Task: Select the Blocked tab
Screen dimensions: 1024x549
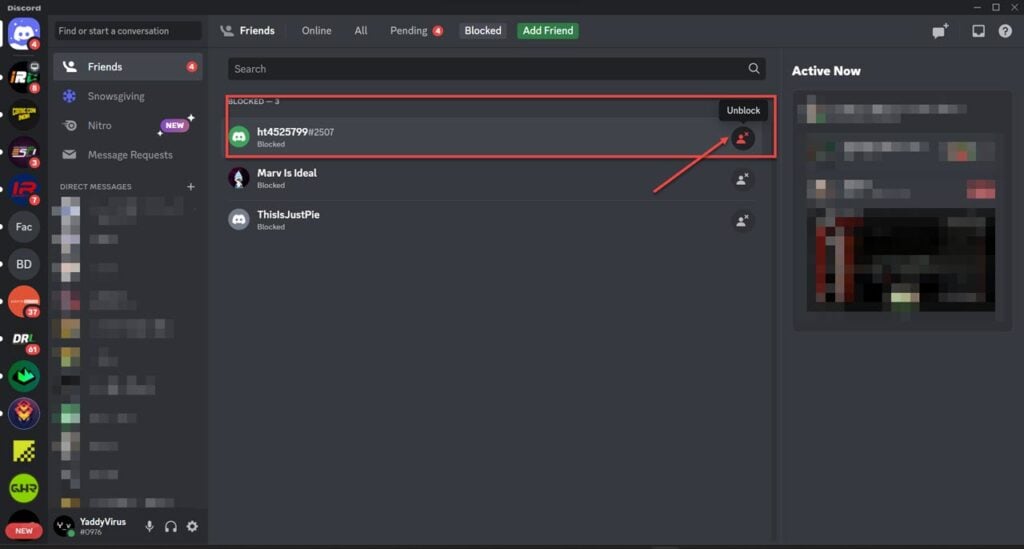Action: click(x=483, y=31)
